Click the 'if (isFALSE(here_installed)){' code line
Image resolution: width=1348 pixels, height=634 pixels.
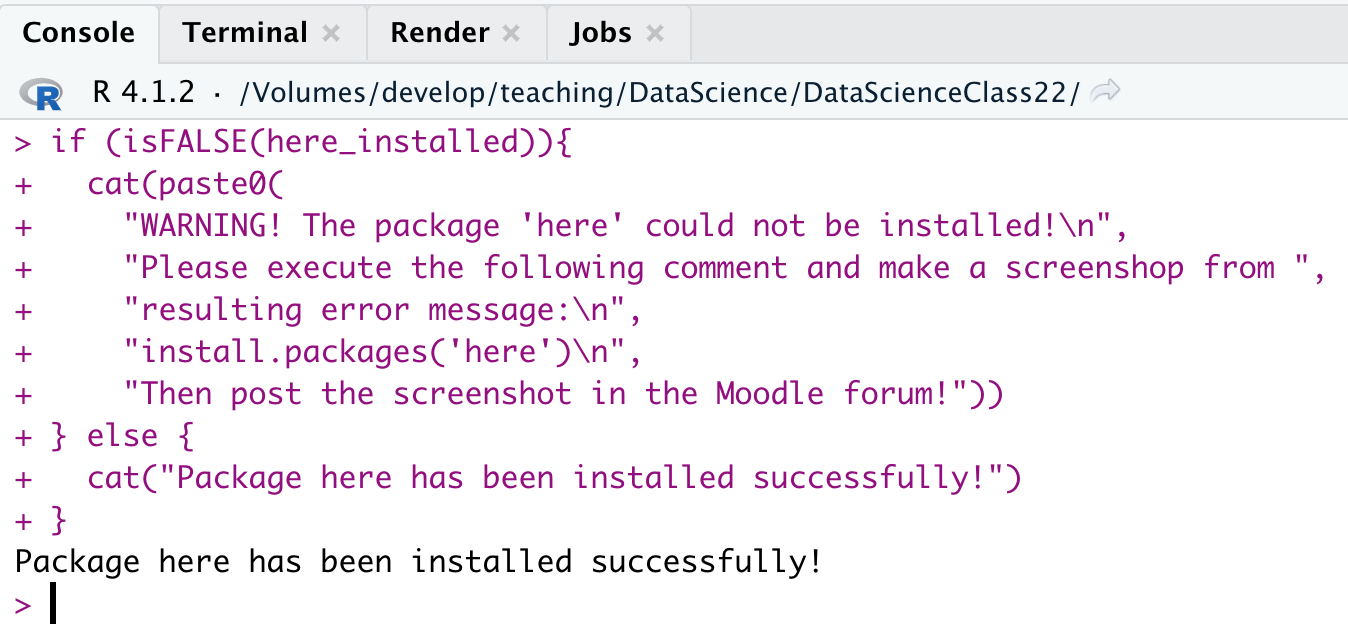[310, 143]
